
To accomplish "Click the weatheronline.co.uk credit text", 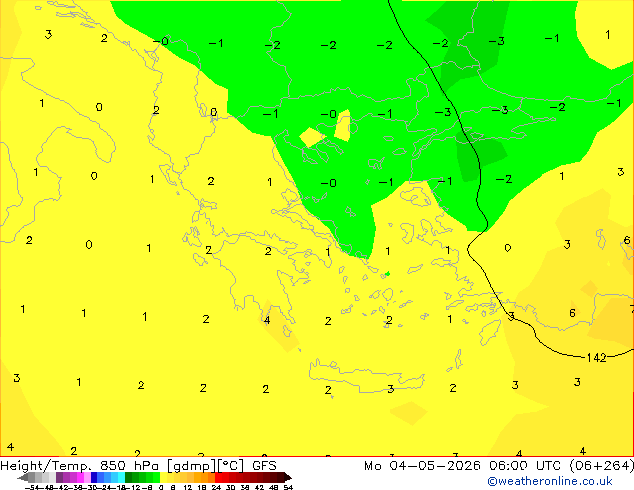I will (x=550, y=481).
